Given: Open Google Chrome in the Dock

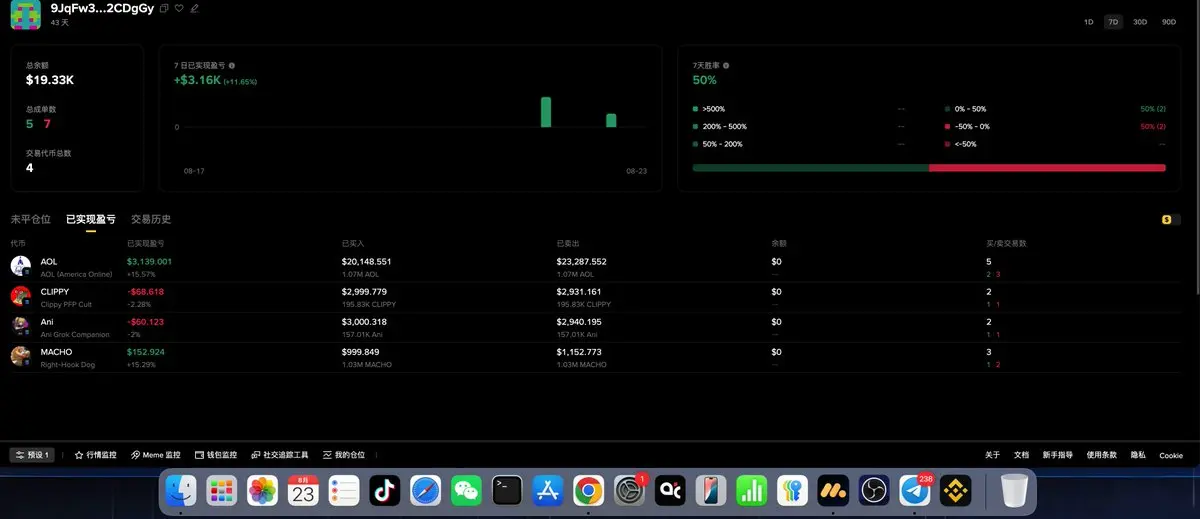Looking at the screenshot, I should tap(588, 490).
